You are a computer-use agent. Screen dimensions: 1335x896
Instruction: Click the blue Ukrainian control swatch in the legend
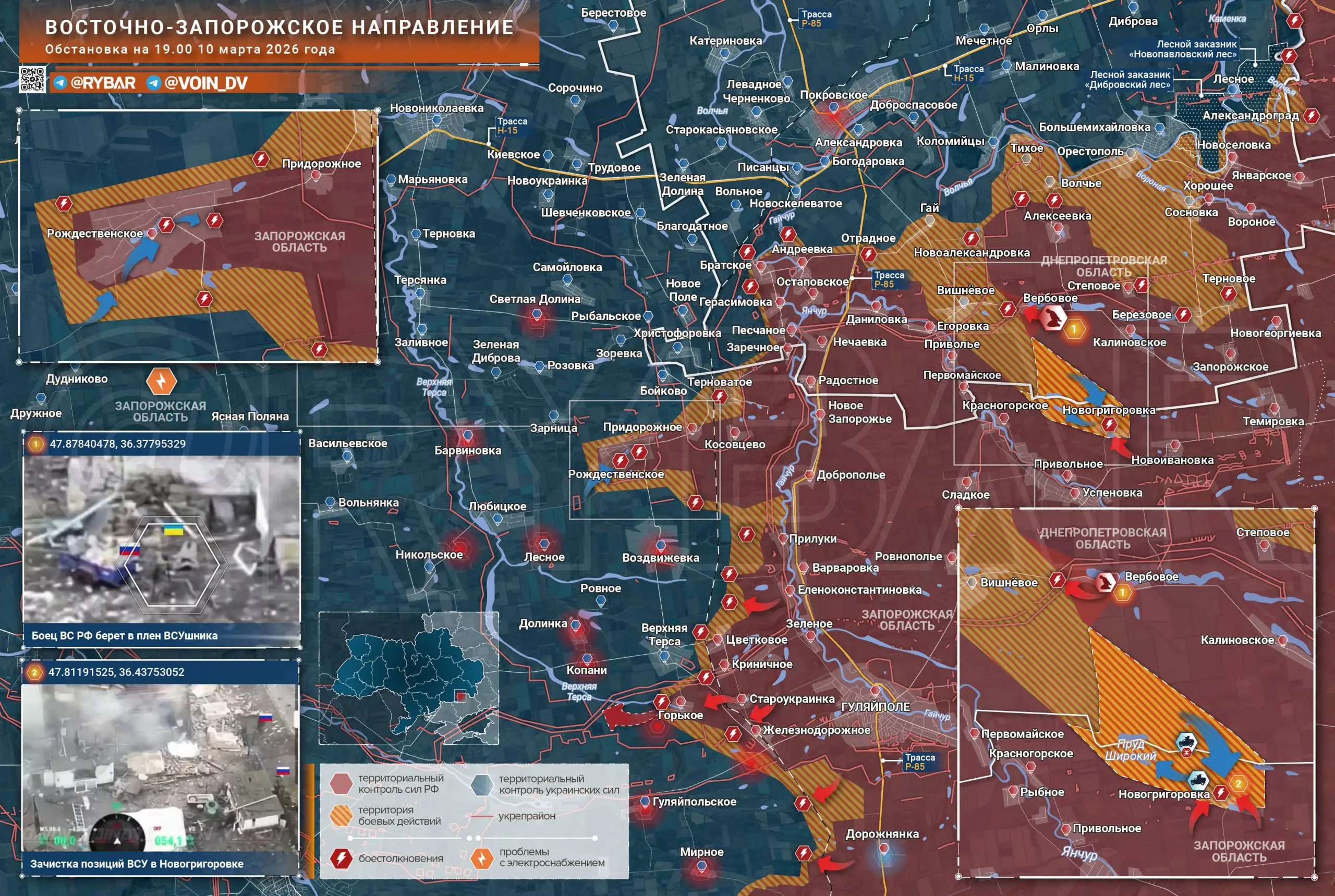[x=481, y=784]
